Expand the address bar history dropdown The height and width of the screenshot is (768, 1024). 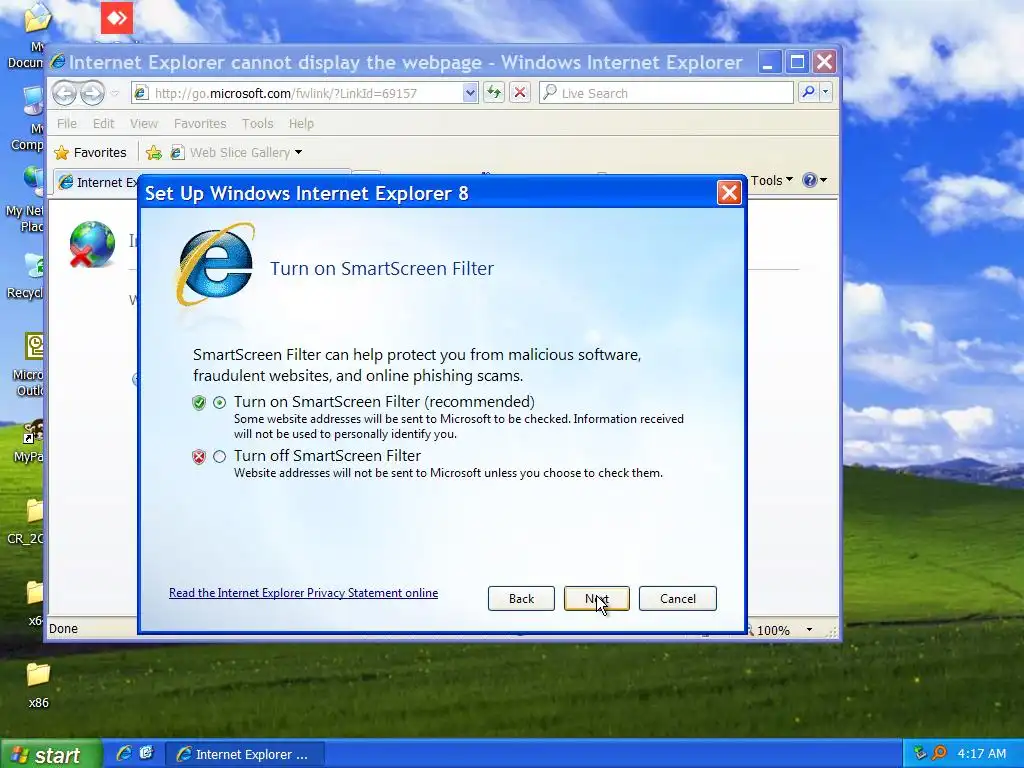click(x=470, y=93)
